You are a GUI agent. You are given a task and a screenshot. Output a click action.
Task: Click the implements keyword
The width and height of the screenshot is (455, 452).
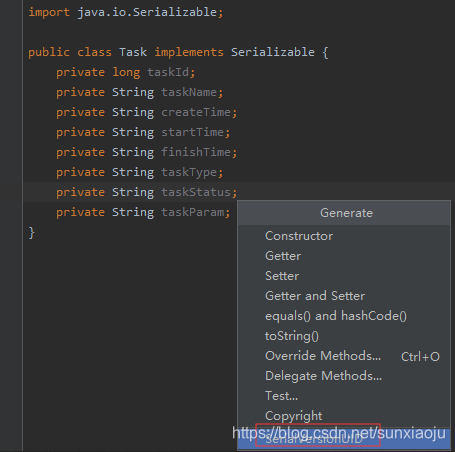[x=189, y=52]
